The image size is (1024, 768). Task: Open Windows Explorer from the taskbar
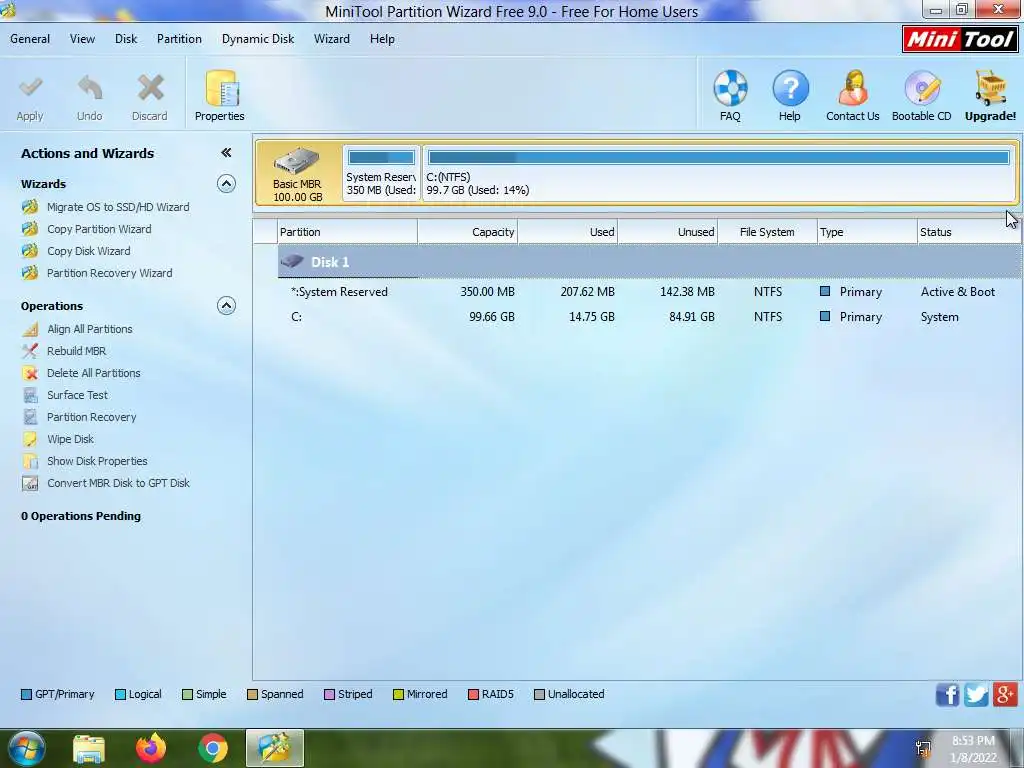tap(89, 749)
